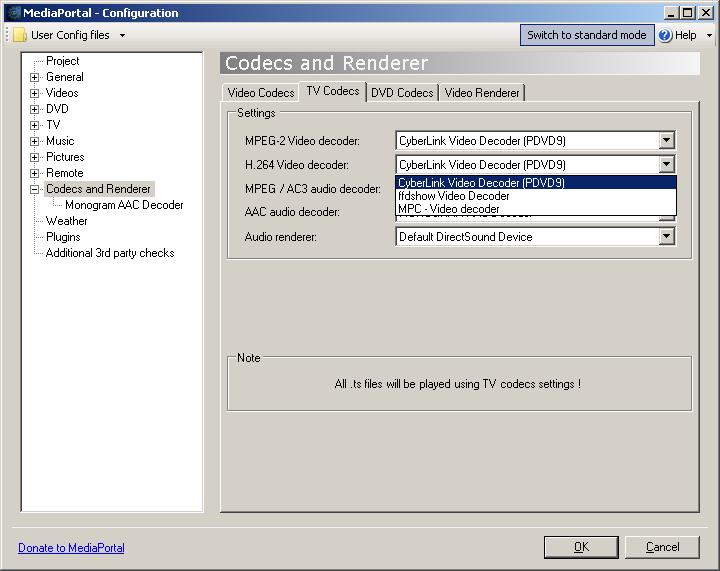Select Monogram AAC Decoder tree item

(x=124, y=205)
